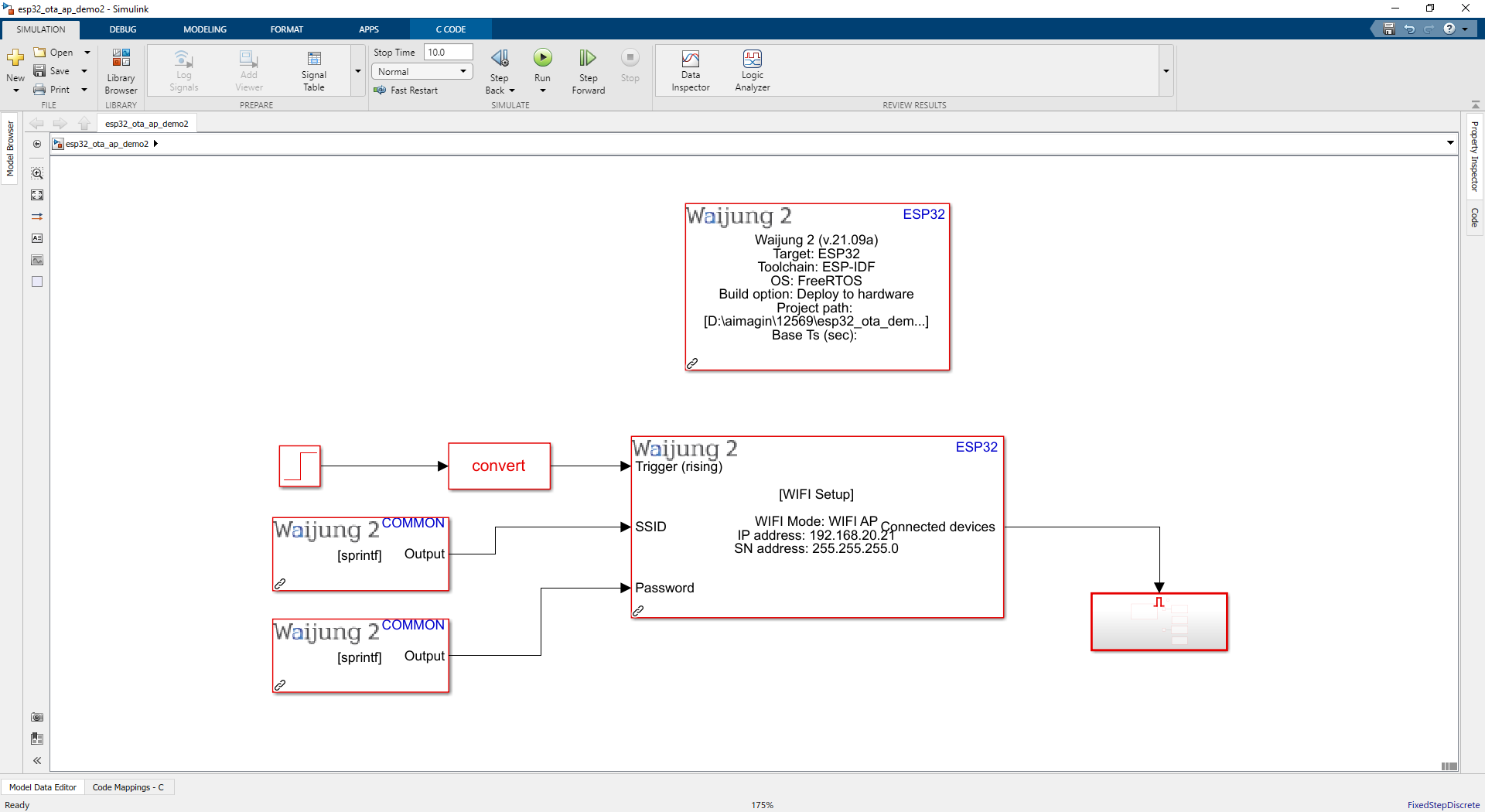The image size is (1485, 812).
Task: Navigate Back arrow in model toolbar
Action: (36, 124)
